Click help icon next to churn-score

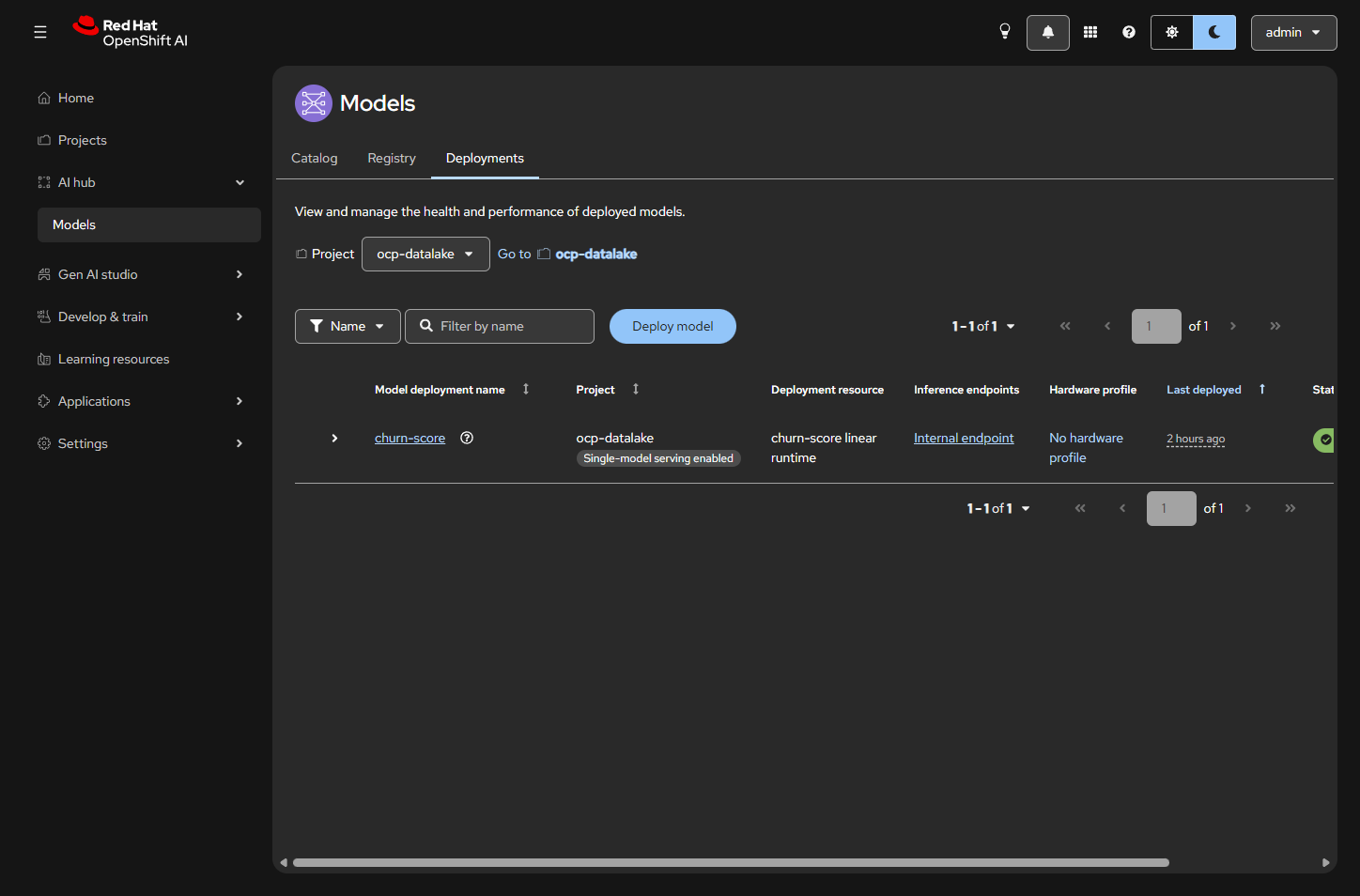[x=467, y=438]
